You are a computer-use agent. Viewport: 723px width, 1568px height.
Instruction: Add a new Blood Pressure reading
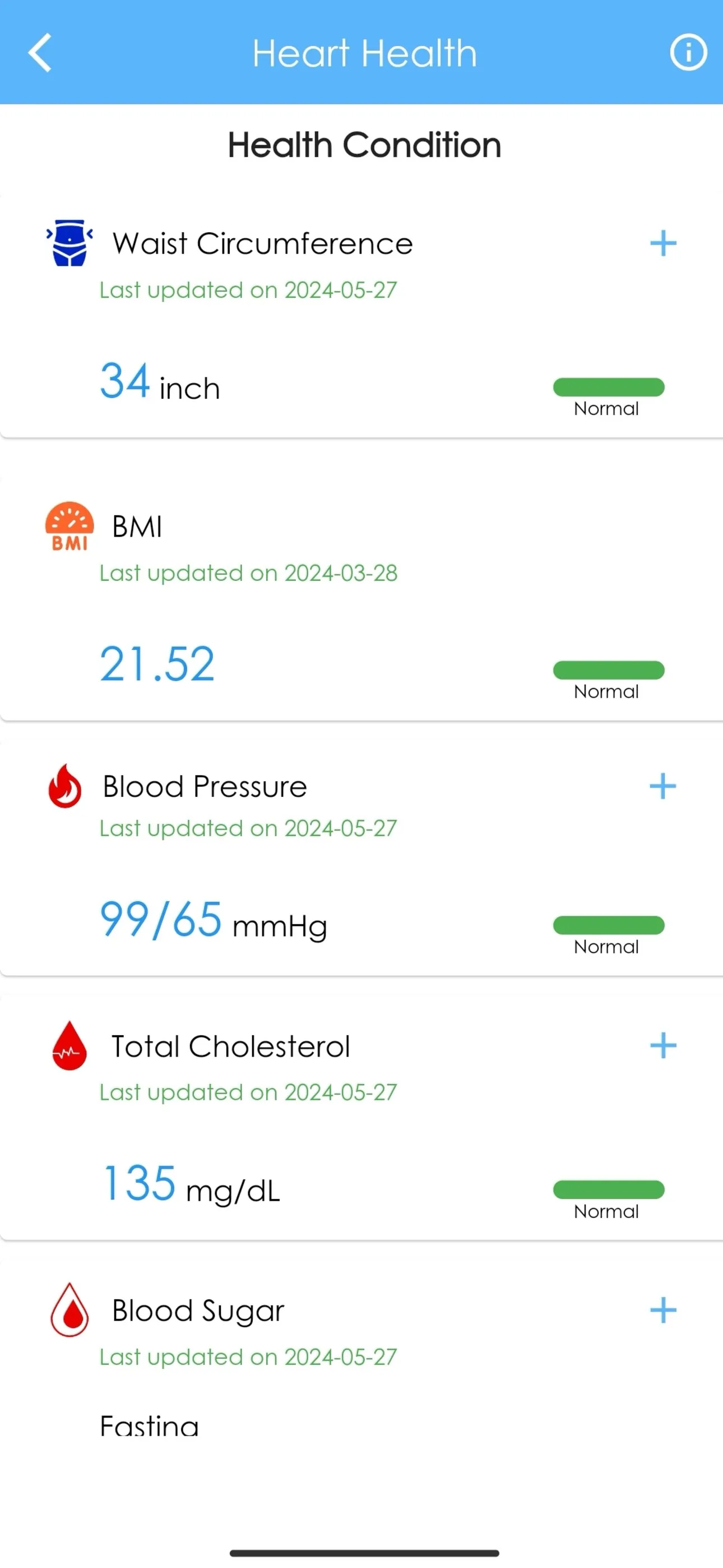click(664, 786)
